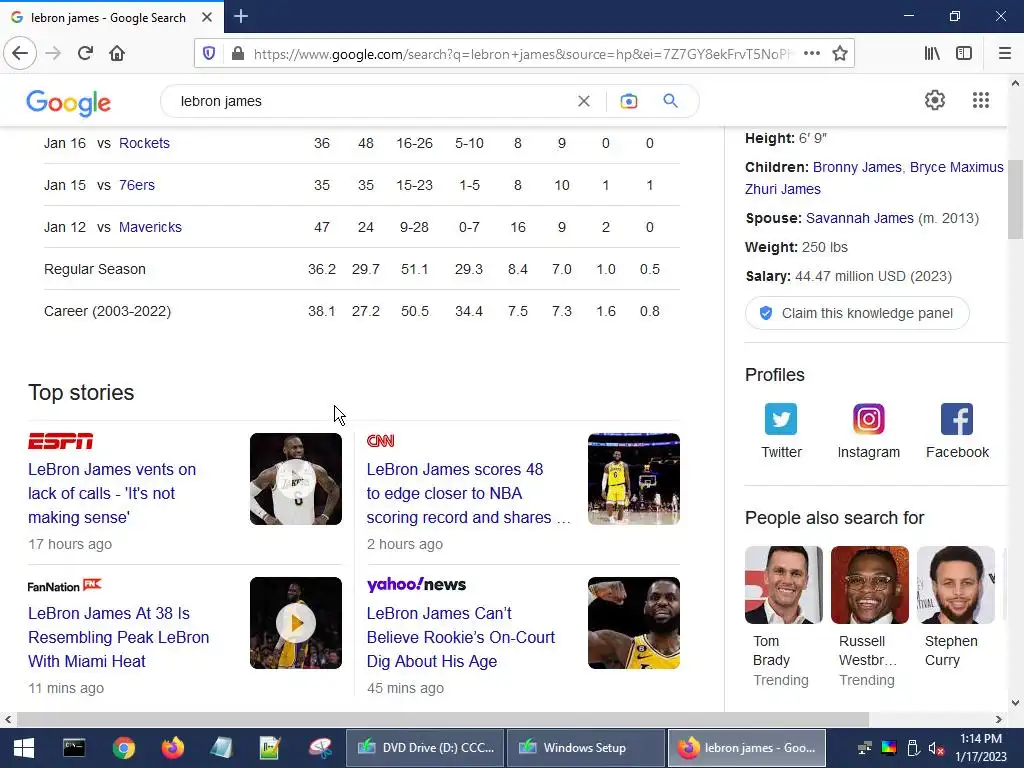Reload the current page
The height and width of the screenshot is (768, 1024).
click(x=85, y=53)
